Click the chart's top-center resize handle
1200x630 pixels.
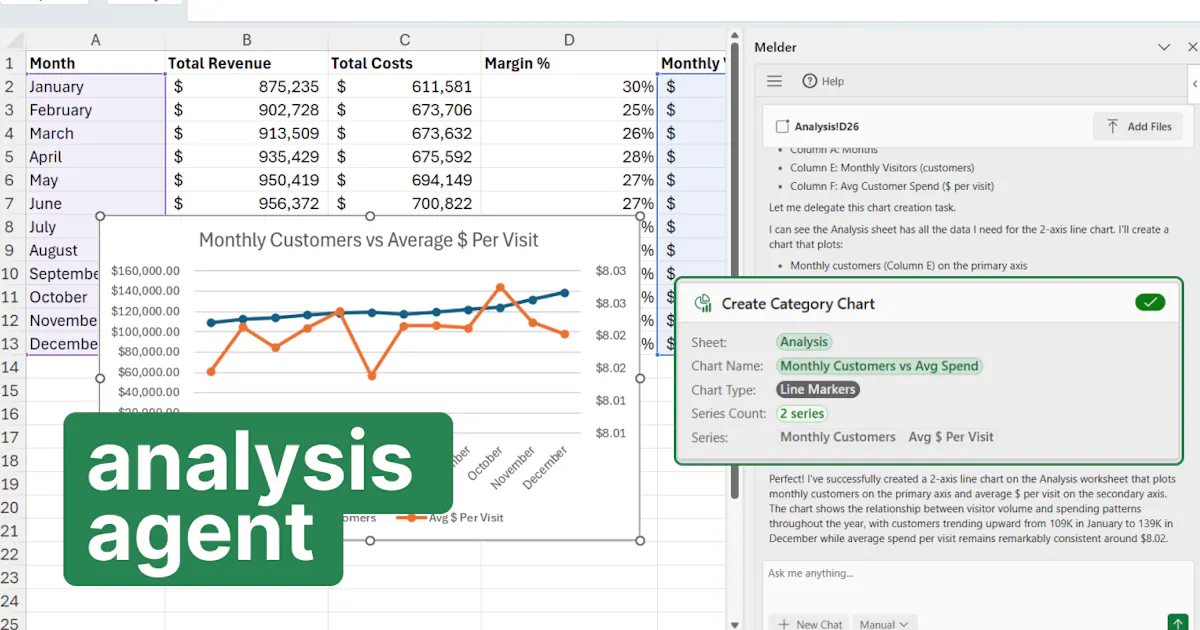click(370, 216)
